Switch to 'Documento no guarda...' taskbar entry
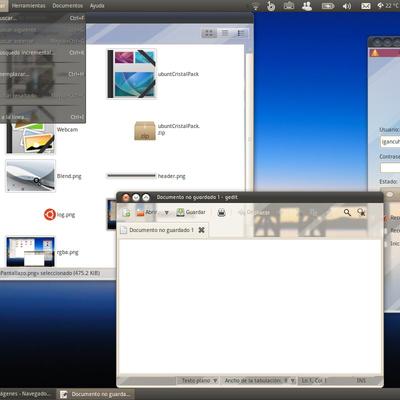 [96, 394]
